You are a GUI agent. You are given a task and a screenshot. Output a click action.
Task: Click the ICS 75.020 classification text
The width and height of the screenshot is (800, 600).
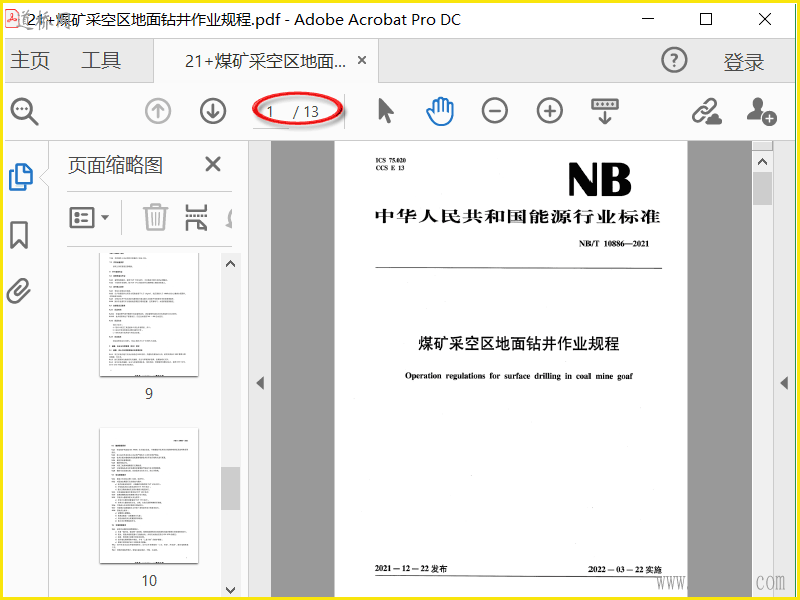[x=391, y=160]
